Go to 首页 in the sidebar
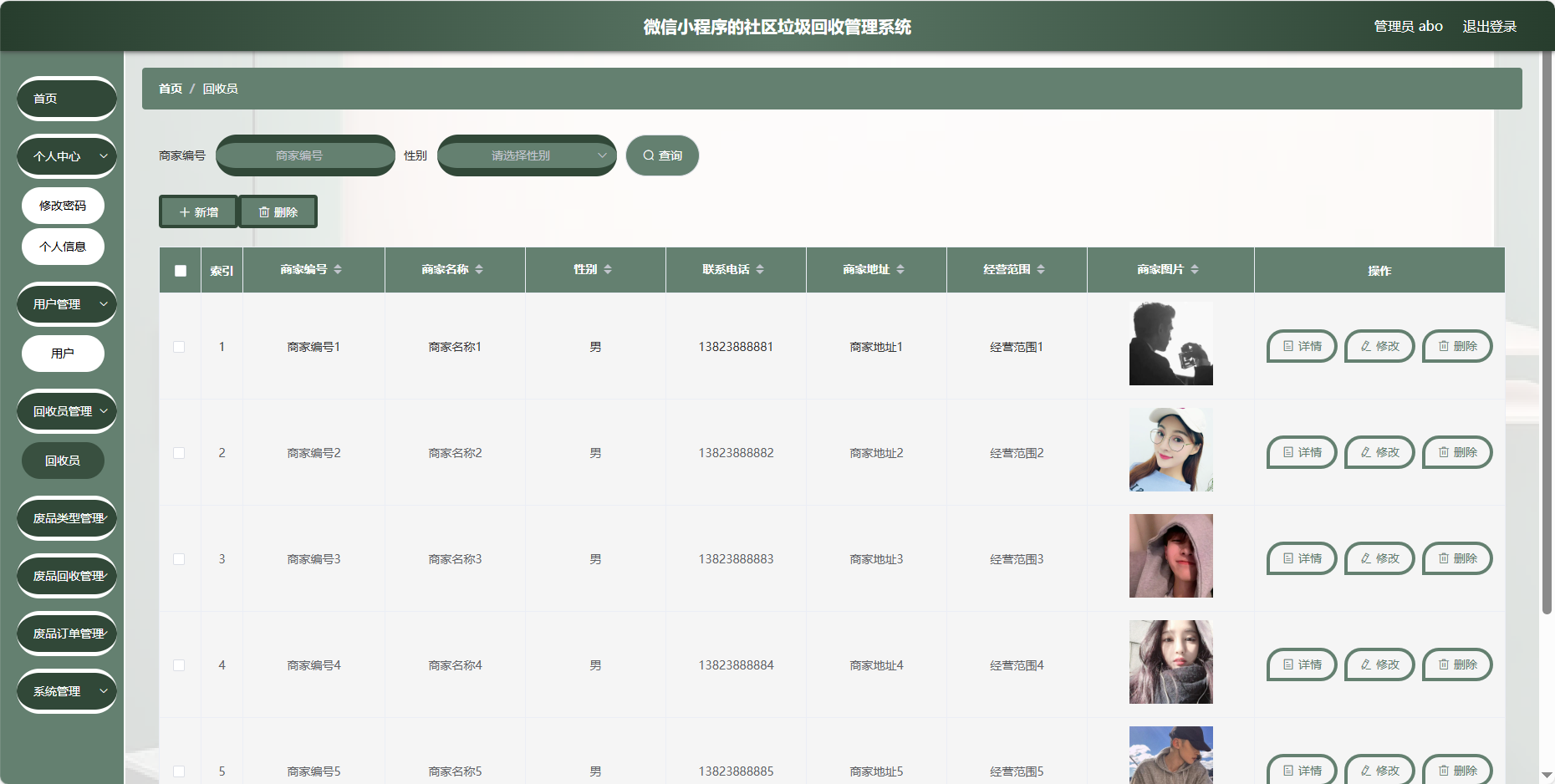Viewport: 1555px width, 784px height. 67,99
